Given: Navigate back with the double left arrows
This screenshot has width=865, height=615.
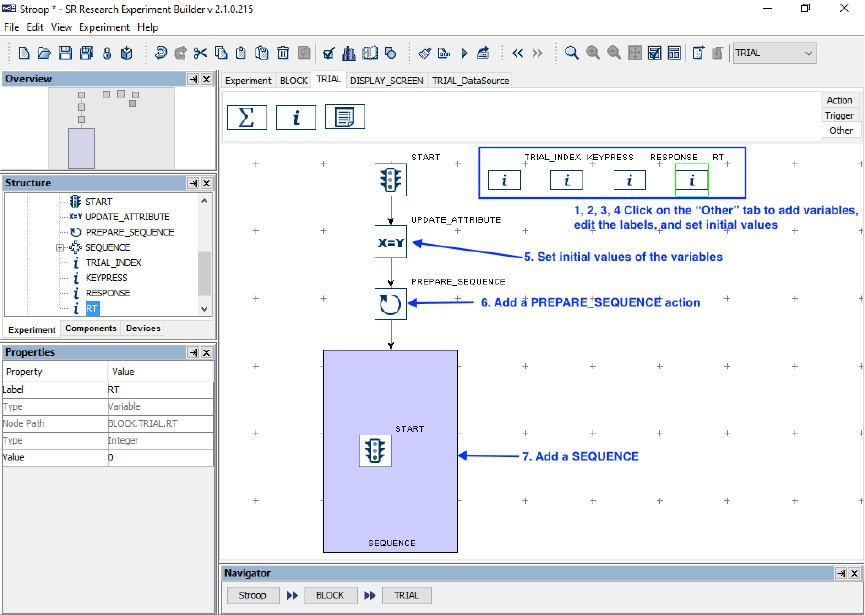Looking at the screenshot, I should pyautogui.click(x=517, y=53).
